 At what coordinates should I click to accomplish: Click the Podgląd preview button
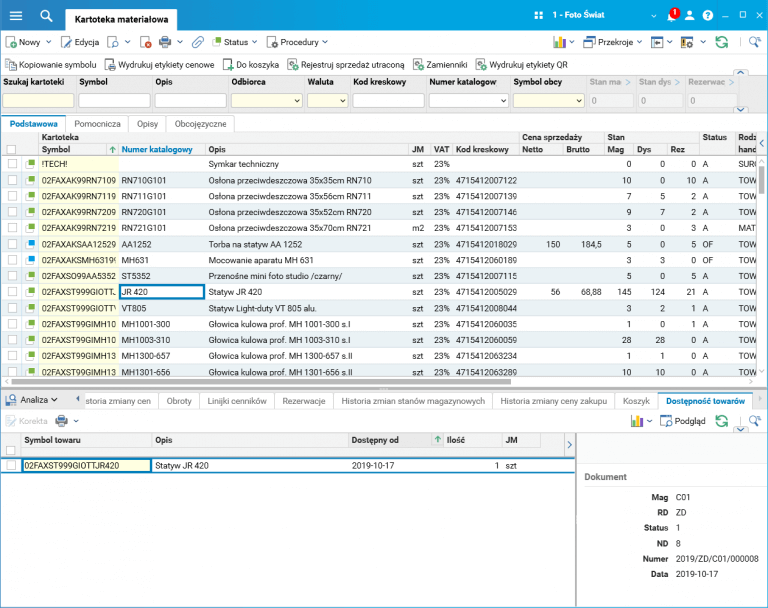[684, 421]
